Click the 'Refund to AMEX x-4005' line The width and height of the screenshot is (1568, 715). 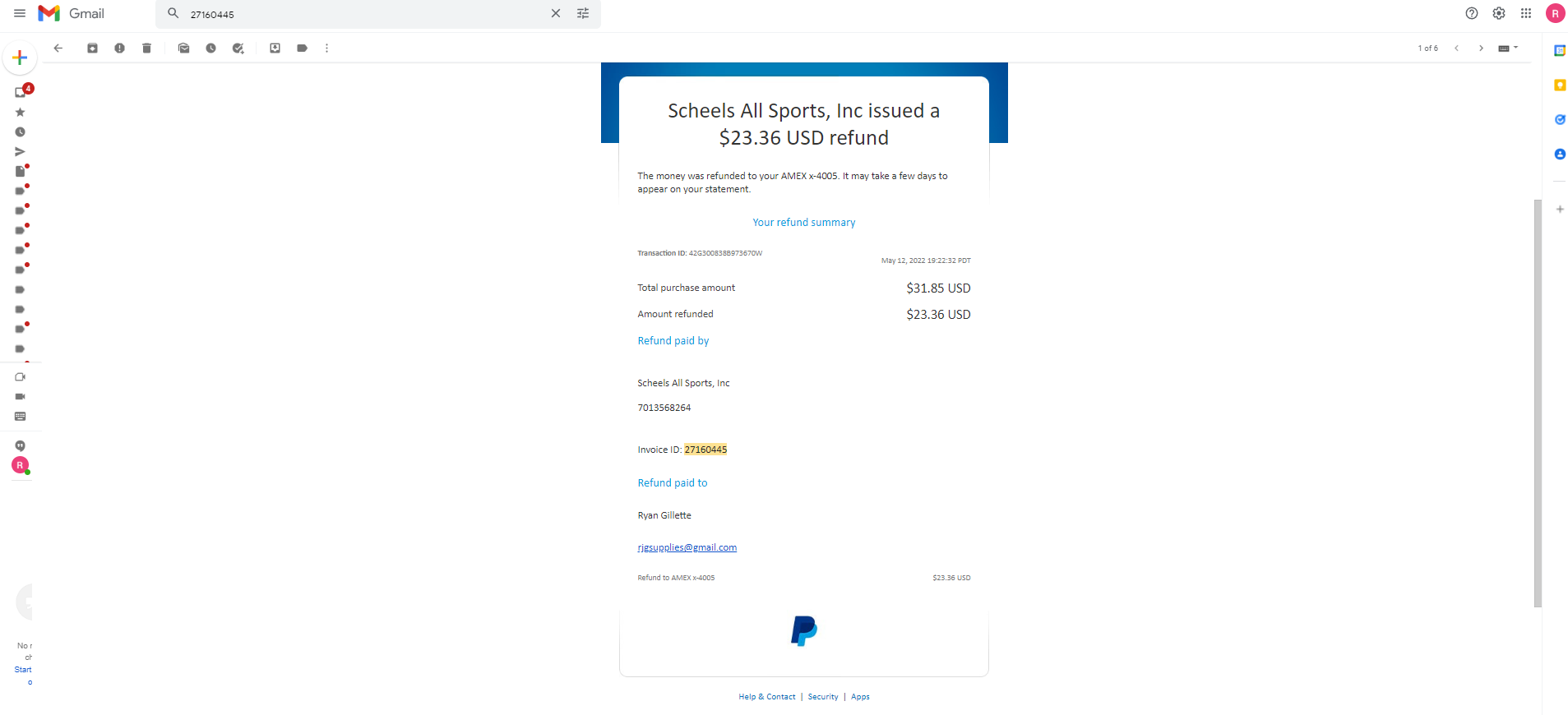[x=676, y=578]
